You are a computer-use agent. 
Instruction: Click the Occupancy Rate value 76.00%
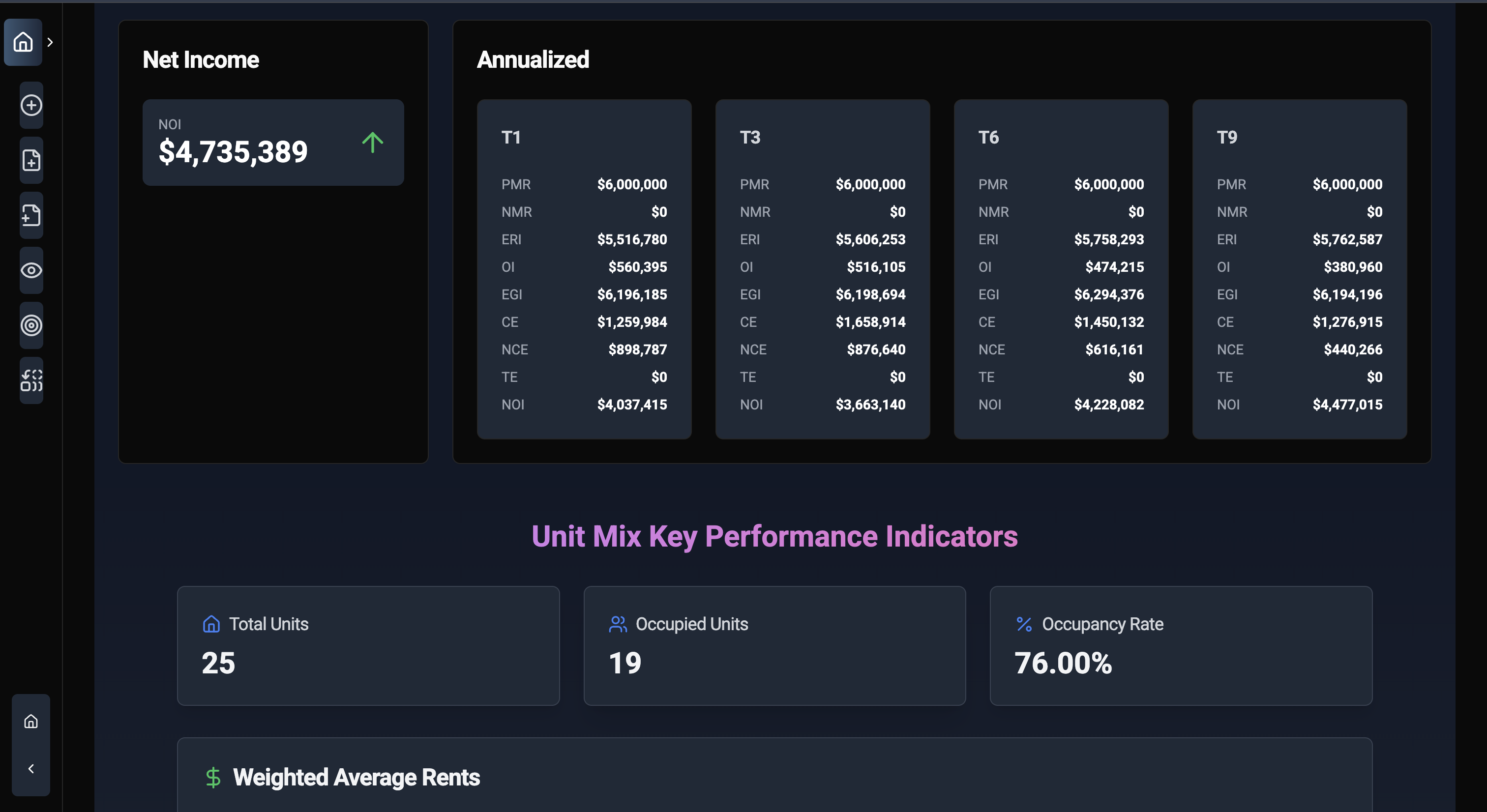point(1063,663)
